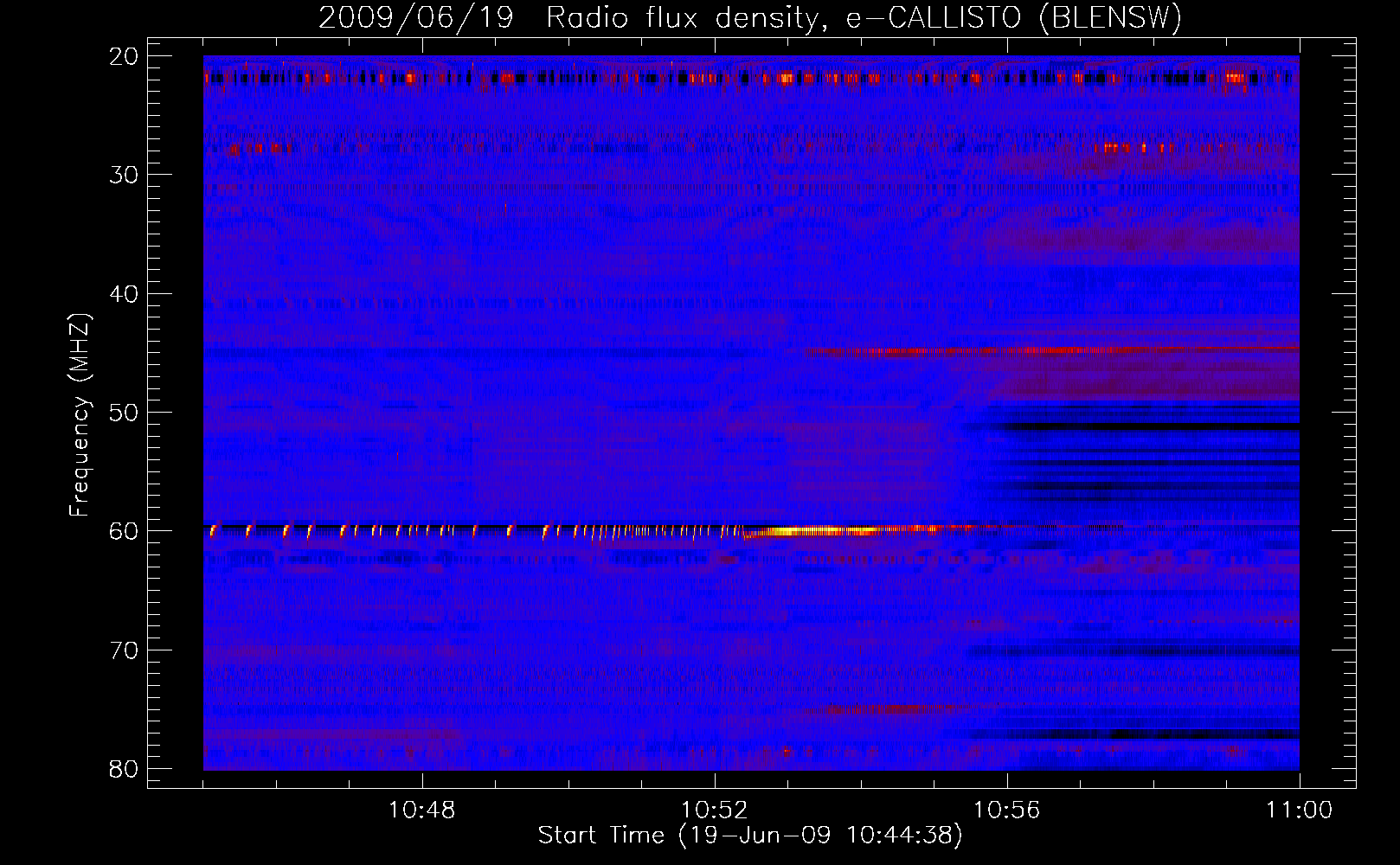Click the 10:56 time tick label
This screenshot has width=1400, height=865.
click(1007, 811)
